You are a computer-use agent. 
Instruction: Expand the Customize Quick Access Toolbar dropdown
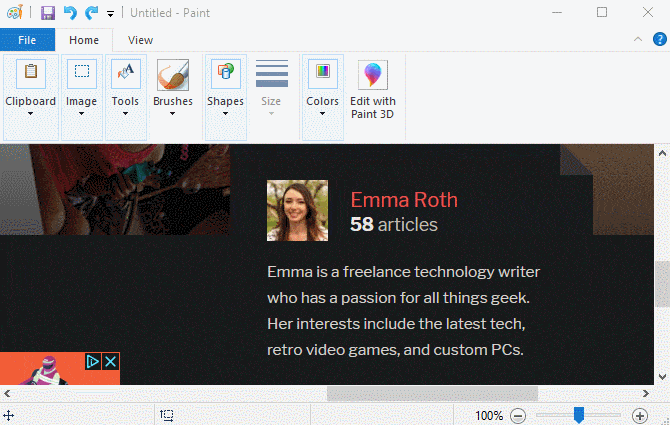[x=110, y=14]
